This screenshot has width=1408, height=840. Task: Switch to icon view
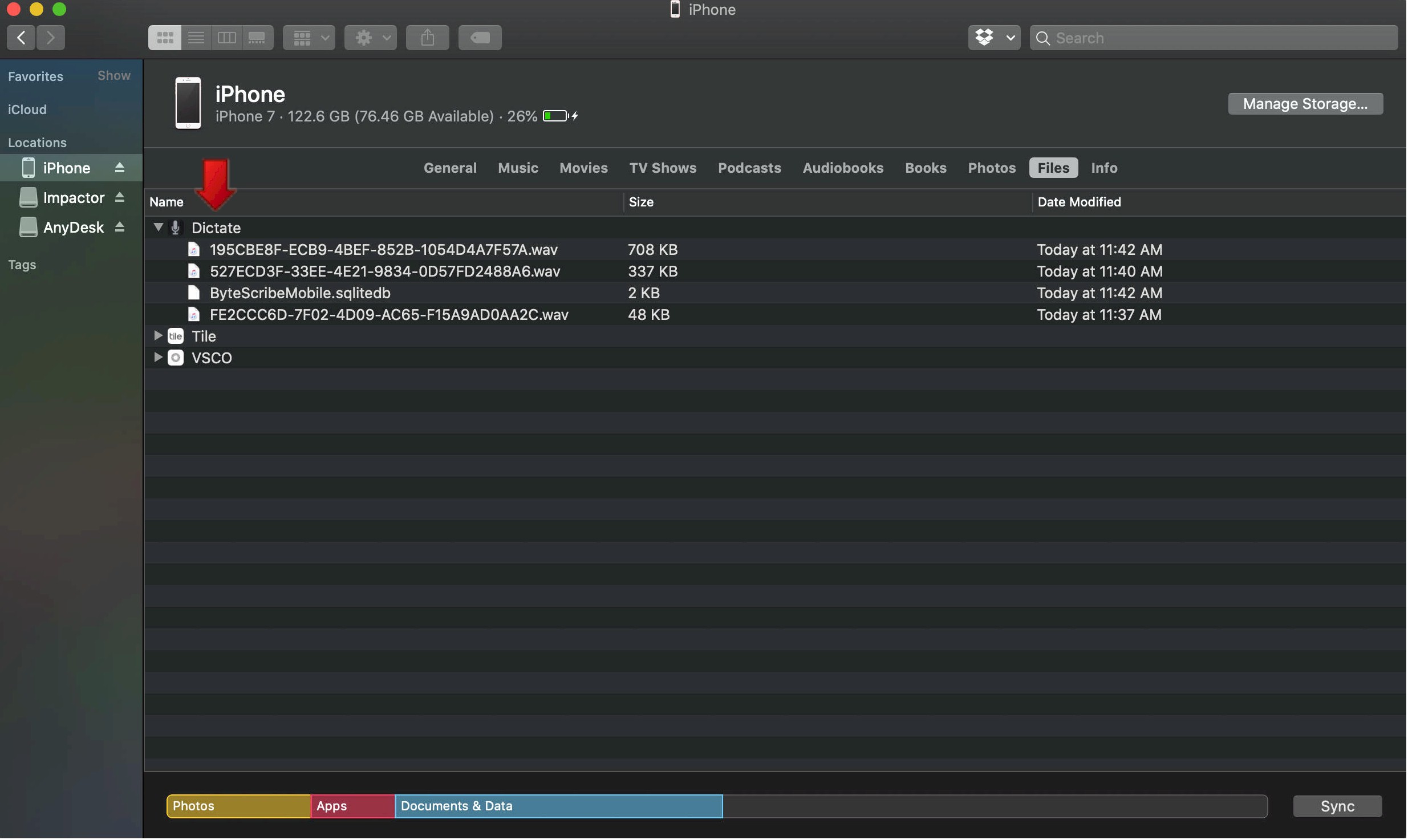pos(165,38)
